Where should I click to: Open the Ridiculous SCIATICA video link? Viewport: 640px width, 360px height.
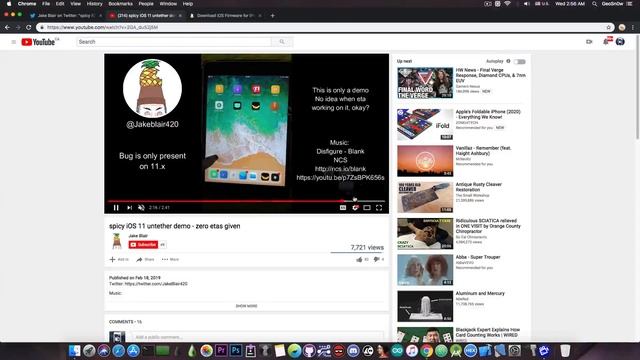488,226
